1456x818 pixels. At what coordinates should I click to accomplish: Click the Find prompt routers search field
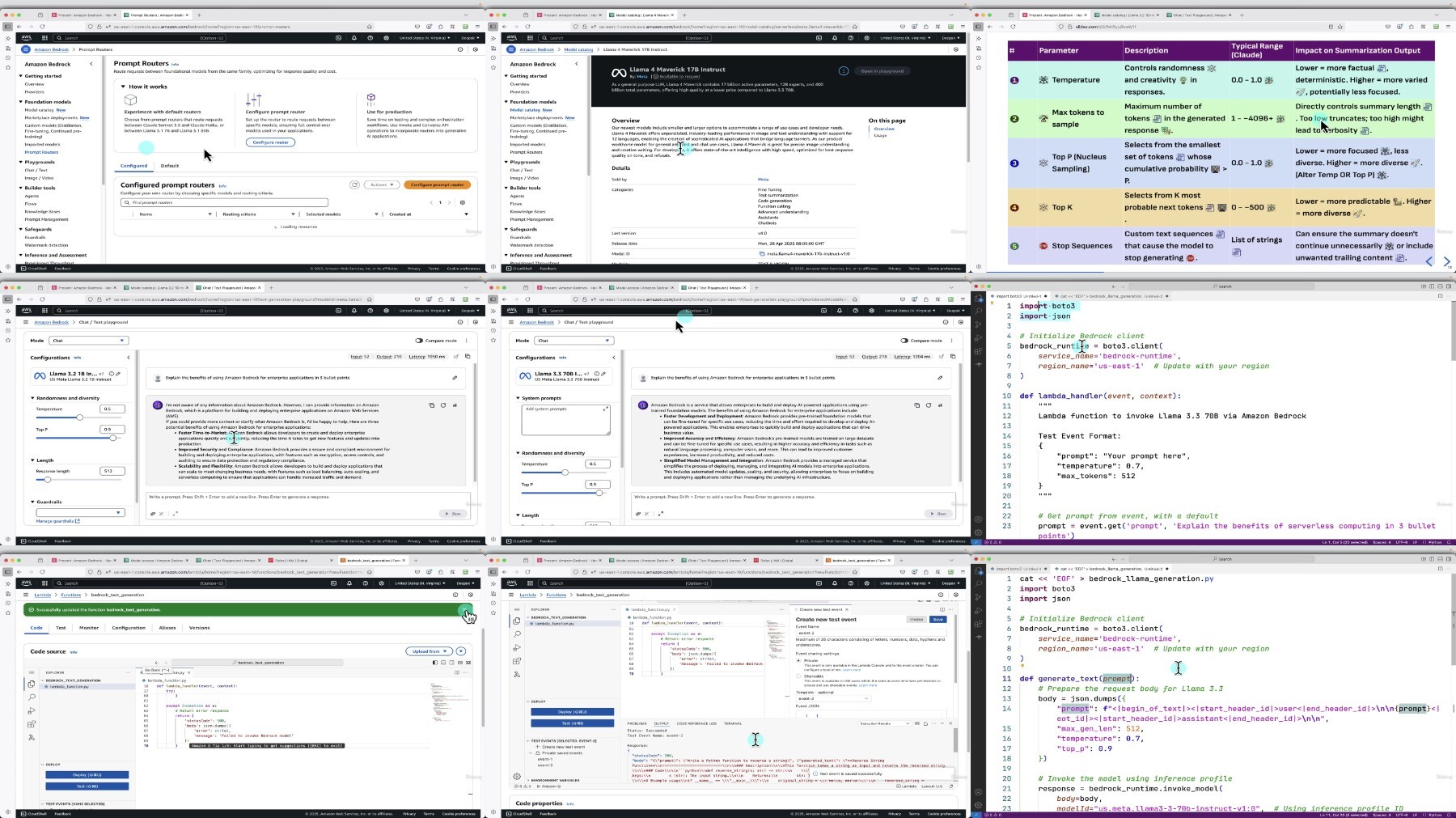pos(224,202)
